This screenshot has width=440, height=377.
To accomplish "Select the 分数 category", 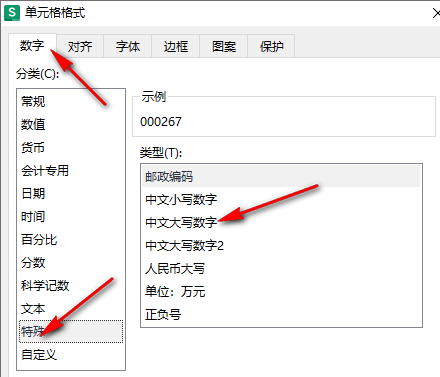I will click(71, 262).
